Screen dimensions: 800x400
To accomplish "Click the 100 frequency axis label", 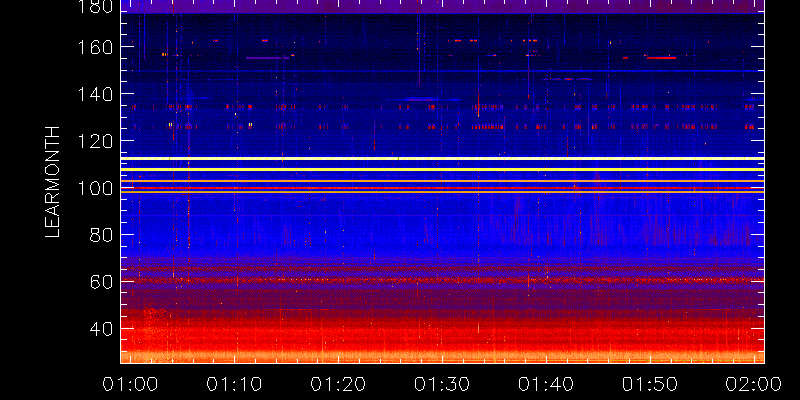I will coord(95,189).
